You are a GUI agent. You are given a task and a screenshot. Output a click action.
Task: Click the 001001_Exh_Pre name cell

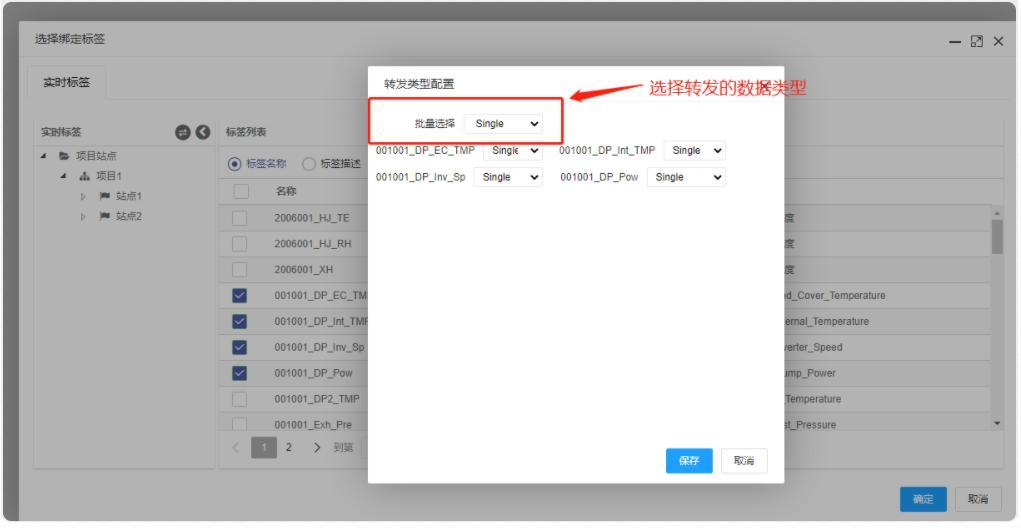pos(313,424)
